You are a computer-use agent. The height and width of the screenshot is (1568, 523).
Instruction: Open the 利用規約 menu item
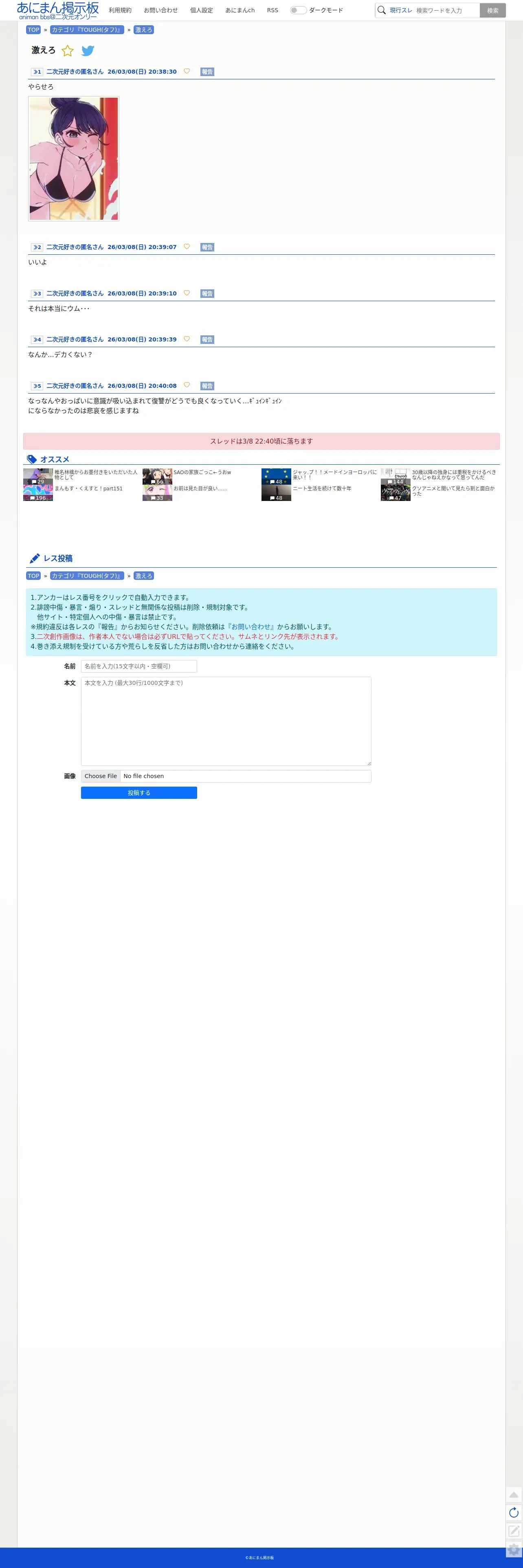(120, 10)
